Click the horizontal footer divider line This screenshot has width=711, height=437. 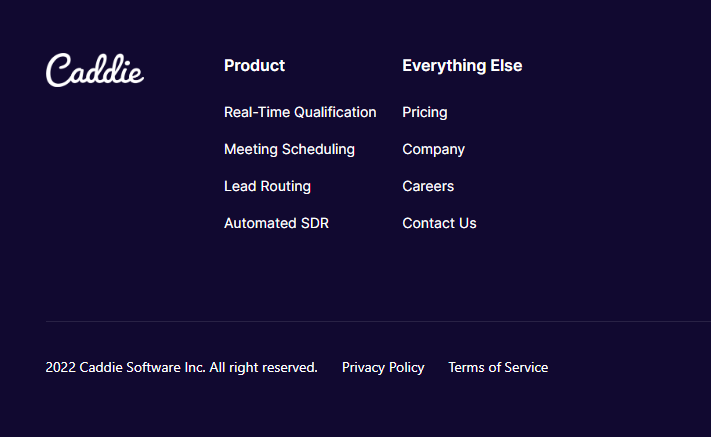pyautogui.click(x=377, y=321)
